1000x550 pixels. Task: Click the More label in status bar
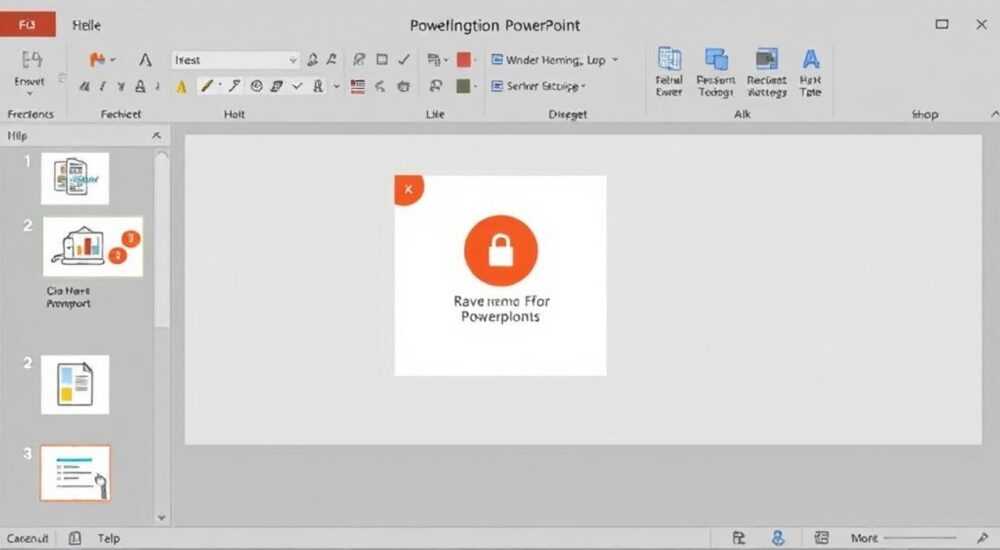coord(864,539)
